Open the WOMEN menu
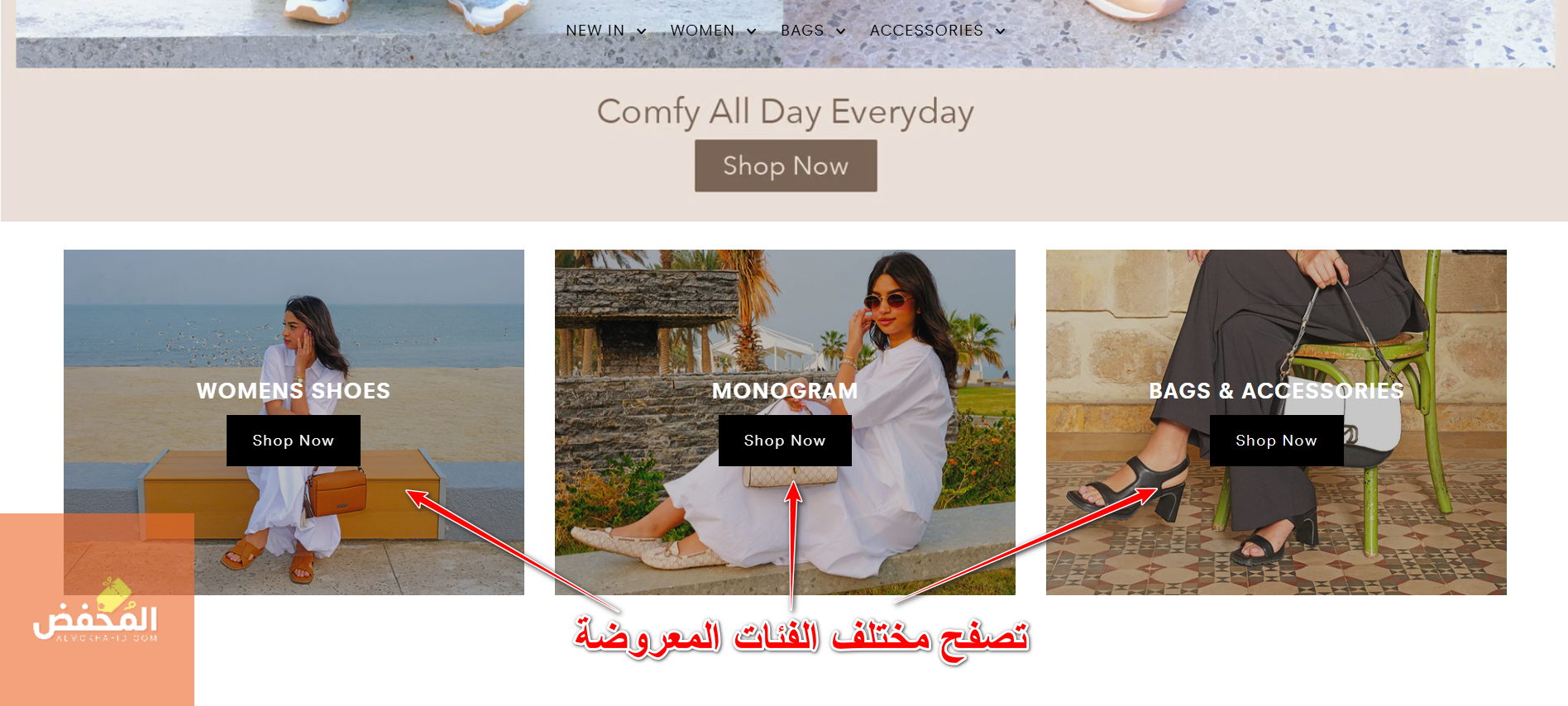This screenshot has height=706, width=1568. (702, 31)
